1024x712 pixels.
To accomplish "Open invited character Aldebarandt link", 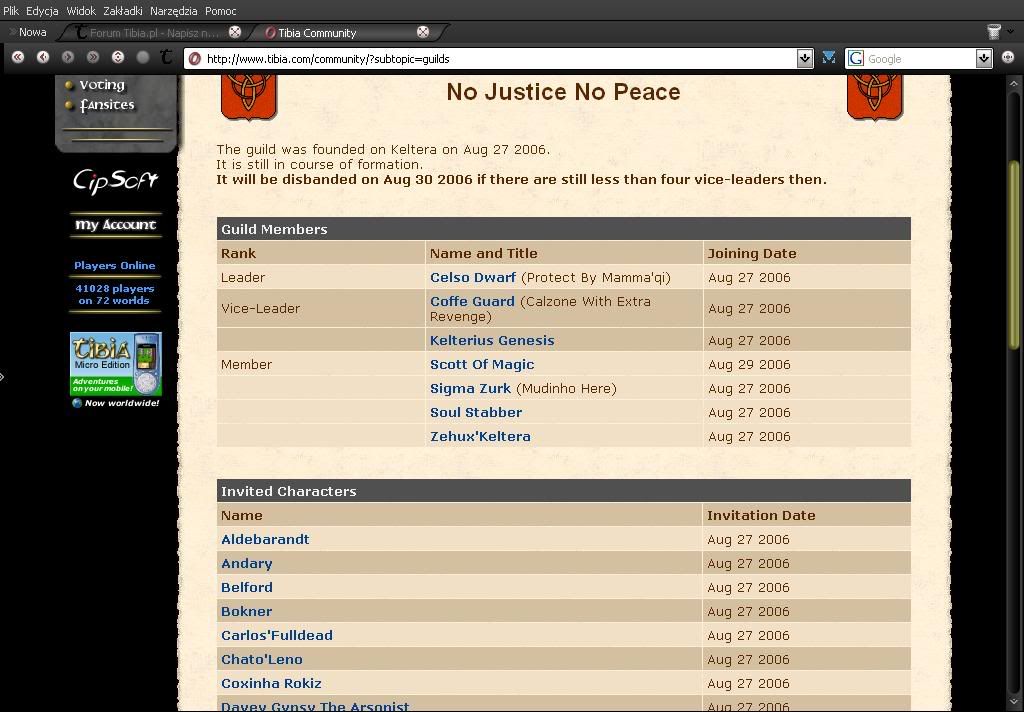I will tap(265, 540).
